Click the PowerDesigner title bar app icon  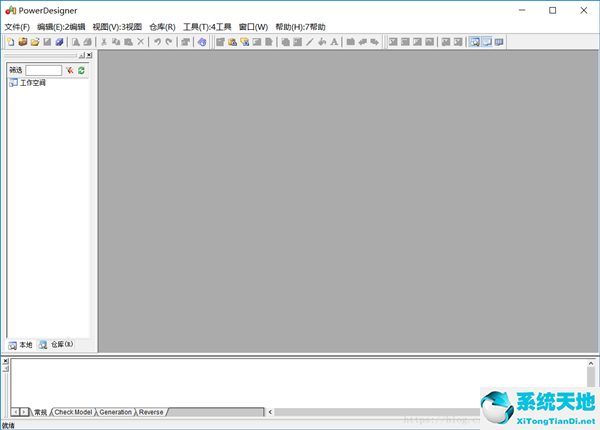tap(10, 10)
